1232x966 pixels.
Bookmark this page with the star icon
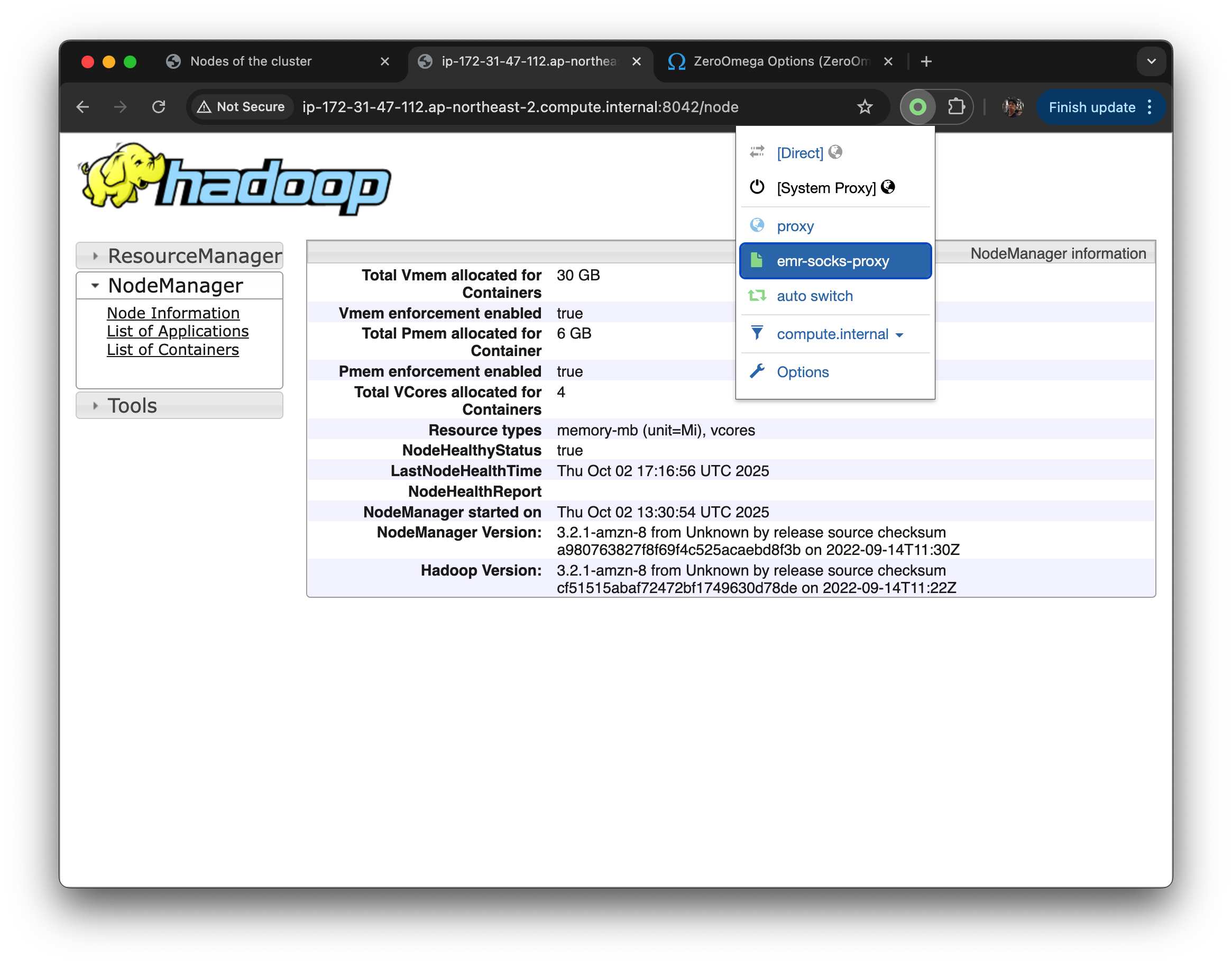click(865, 106)
